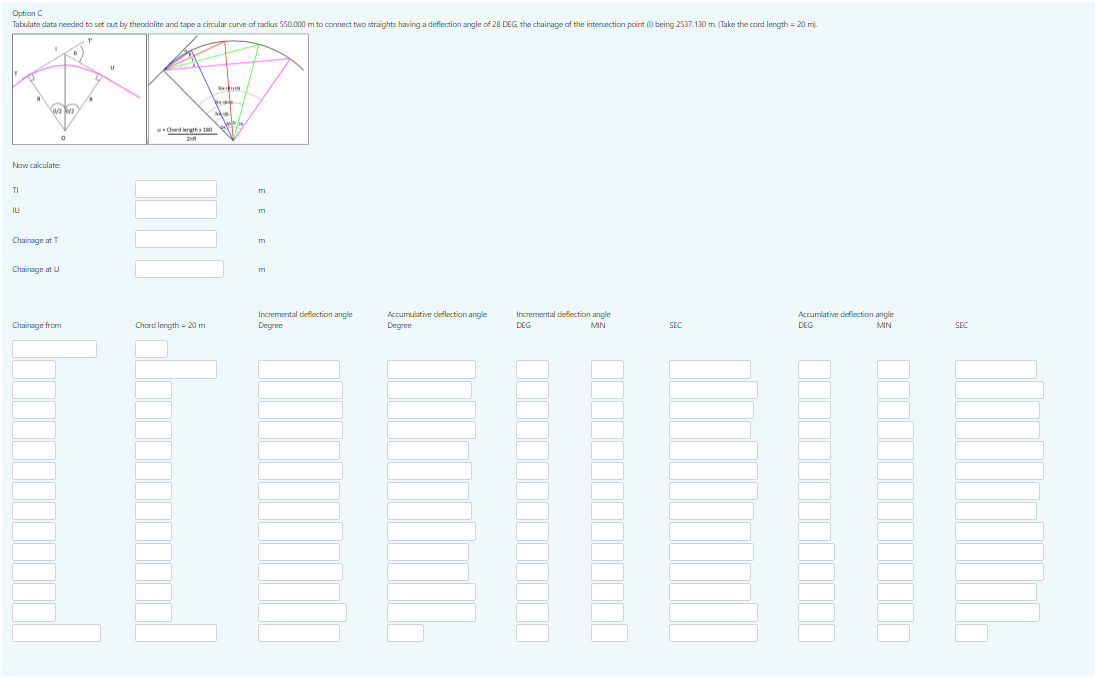Click the IU input field
1095x691 pixels.
point(176,209)
